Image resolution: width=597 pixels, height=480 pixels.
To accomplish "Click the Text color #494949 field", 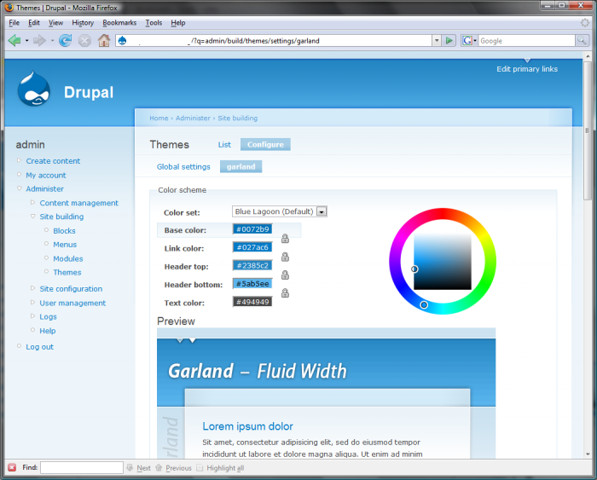I will [252, 302].
